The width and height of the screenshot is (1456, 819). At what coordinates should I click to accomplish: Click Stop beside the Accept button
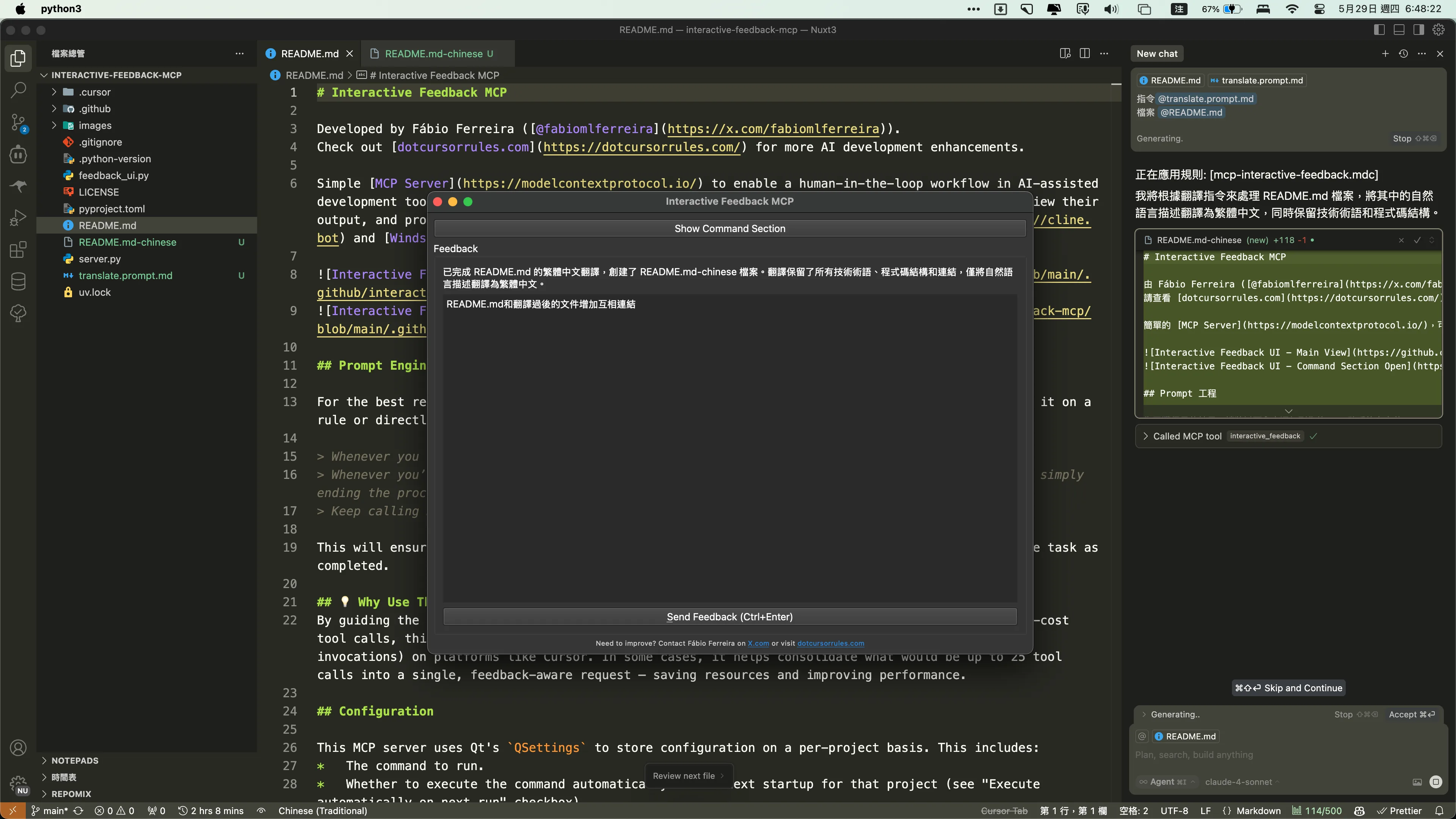(x=1356, y=714)
